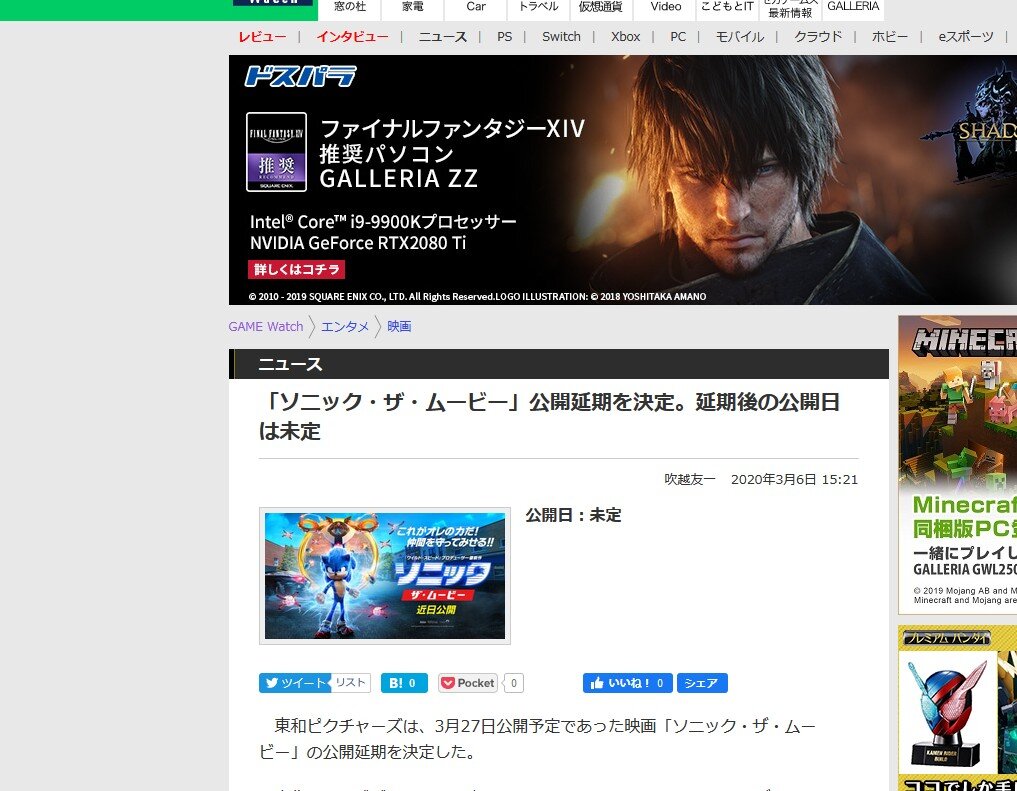
Task: Switch to the 家電 site tab
Action: point(413,8)
